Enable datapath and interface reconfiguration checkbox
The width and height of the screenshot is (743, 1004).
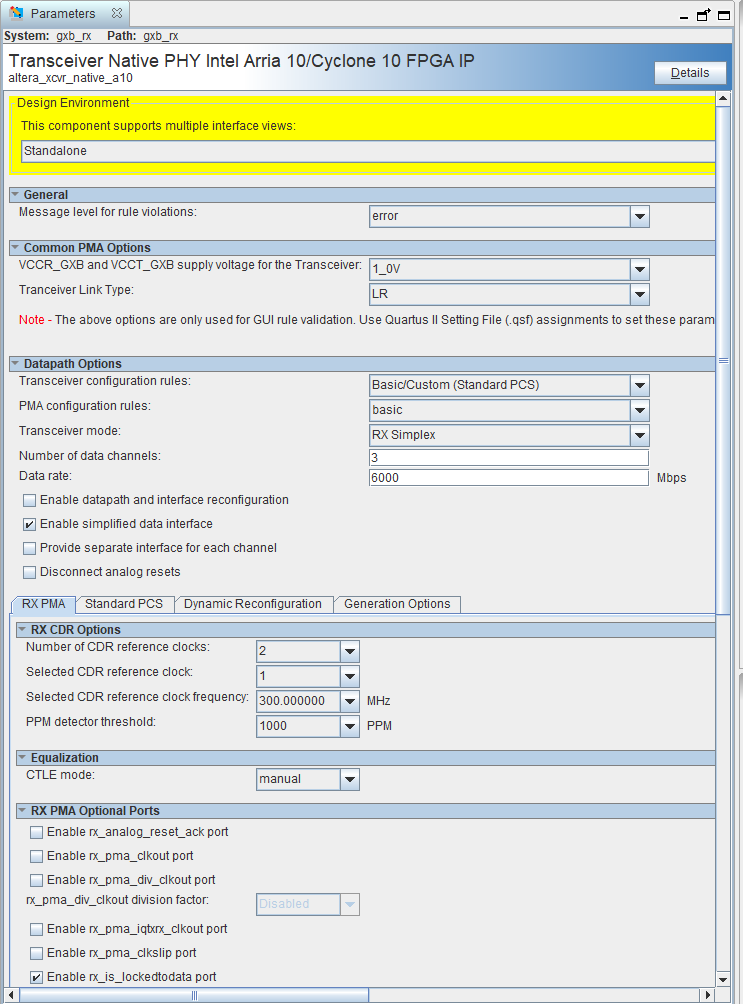[x=29, y=500]
